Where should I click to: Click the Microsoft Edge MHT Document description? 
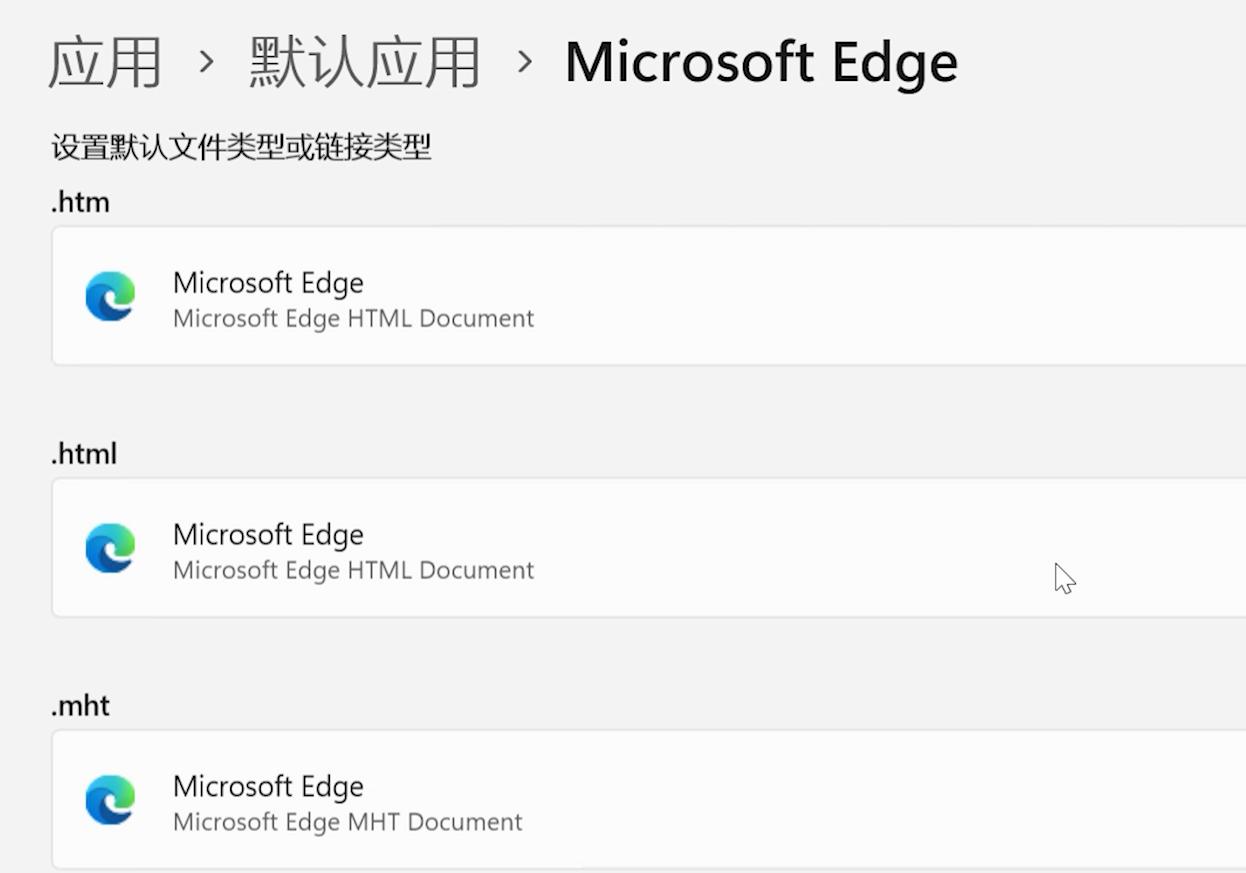pos(348,822)
